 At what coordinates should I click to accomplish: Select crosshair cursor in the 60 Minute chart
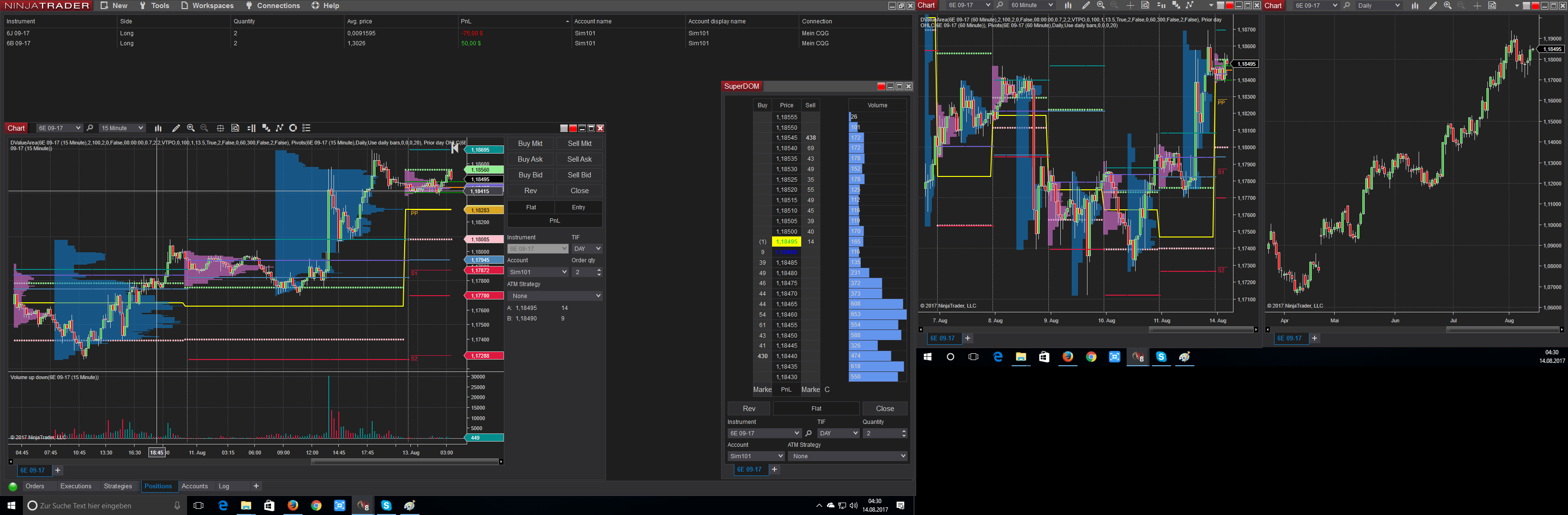pos(1130,5)
